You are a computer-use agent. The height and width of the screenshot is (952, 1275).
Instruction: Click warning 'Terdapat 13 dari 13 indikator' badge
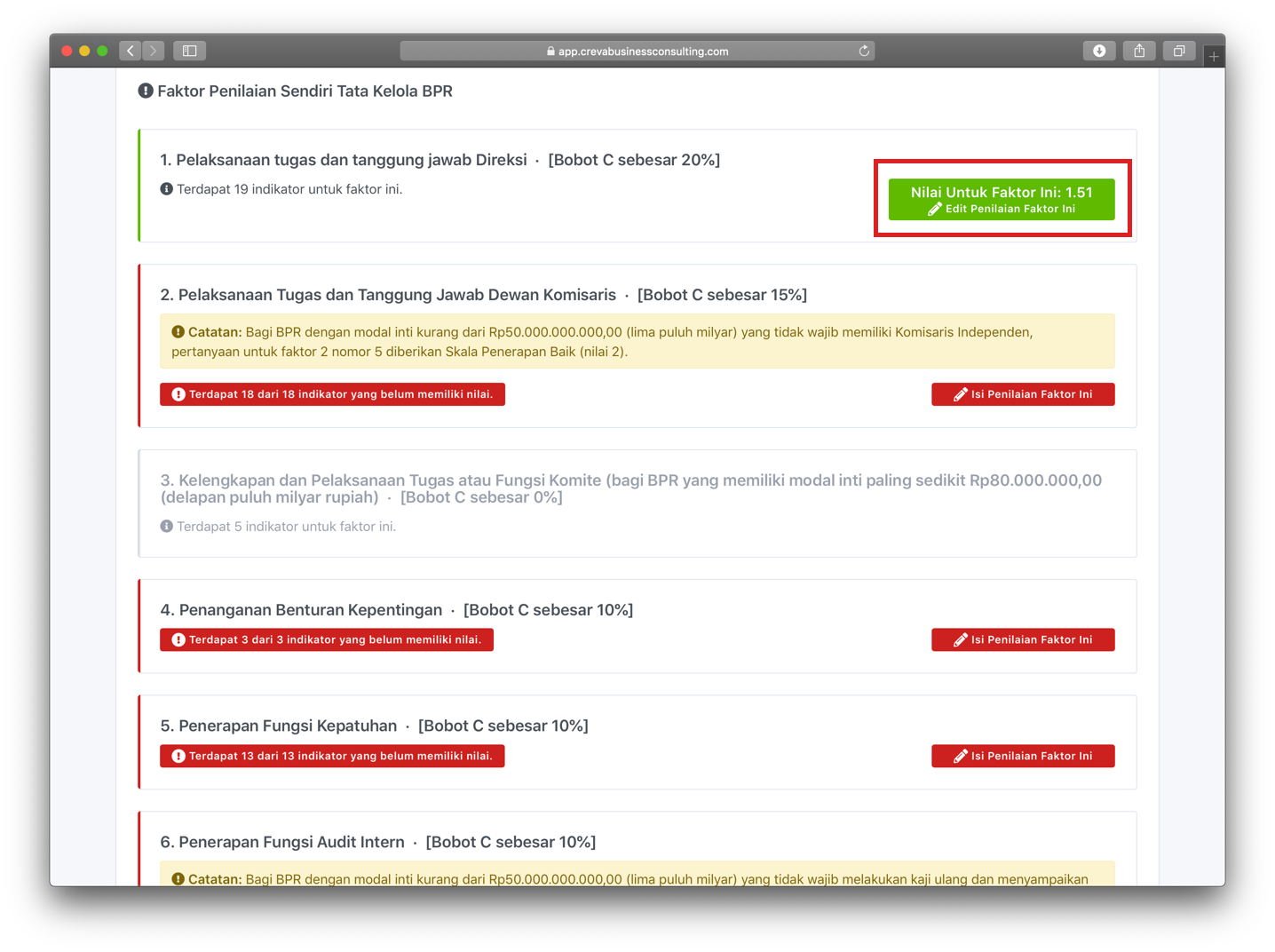[332, 756]
